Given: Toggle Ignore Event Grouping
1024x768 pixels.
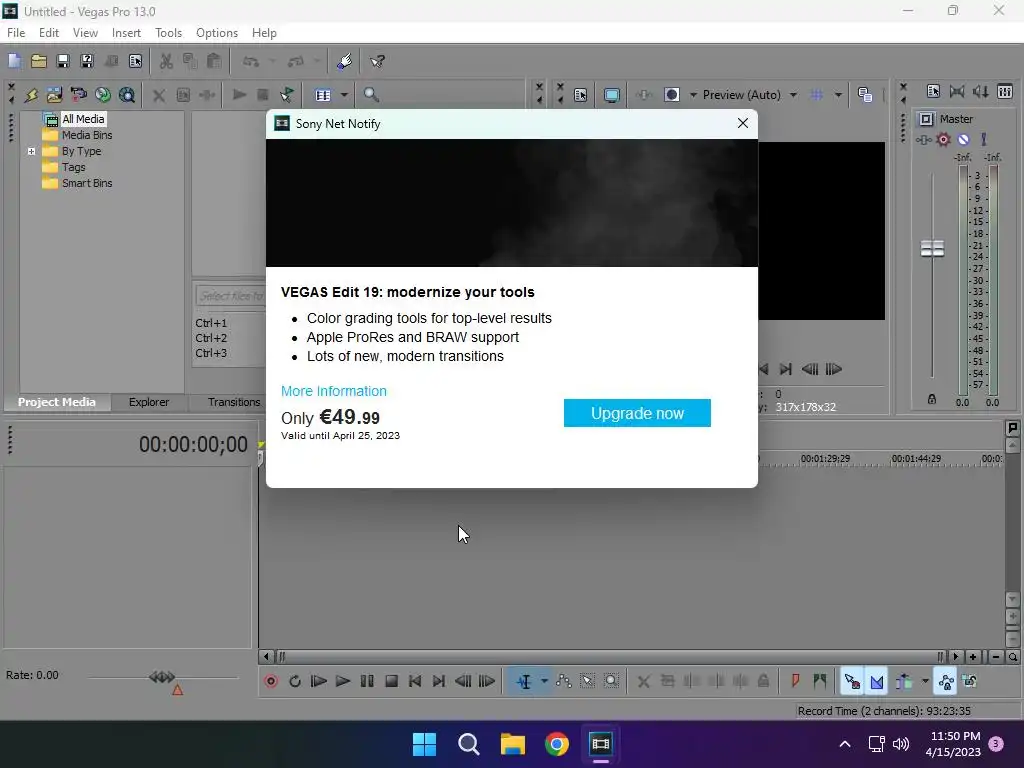Looking at the screenshot, I should click(970, 682).
